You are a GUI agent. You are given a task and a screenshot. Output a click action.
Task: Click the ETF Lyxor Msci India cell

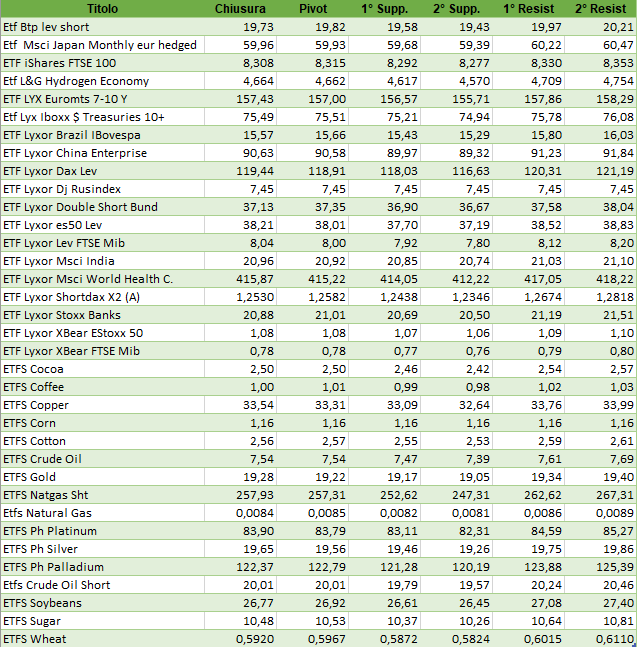point(102,261)
